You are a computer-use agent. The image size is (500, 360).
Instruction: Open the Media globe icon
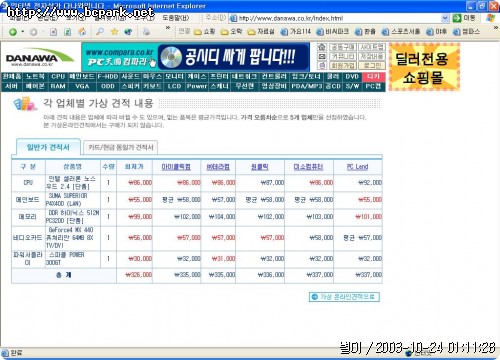pyautogui.click(x=128, y=32)
